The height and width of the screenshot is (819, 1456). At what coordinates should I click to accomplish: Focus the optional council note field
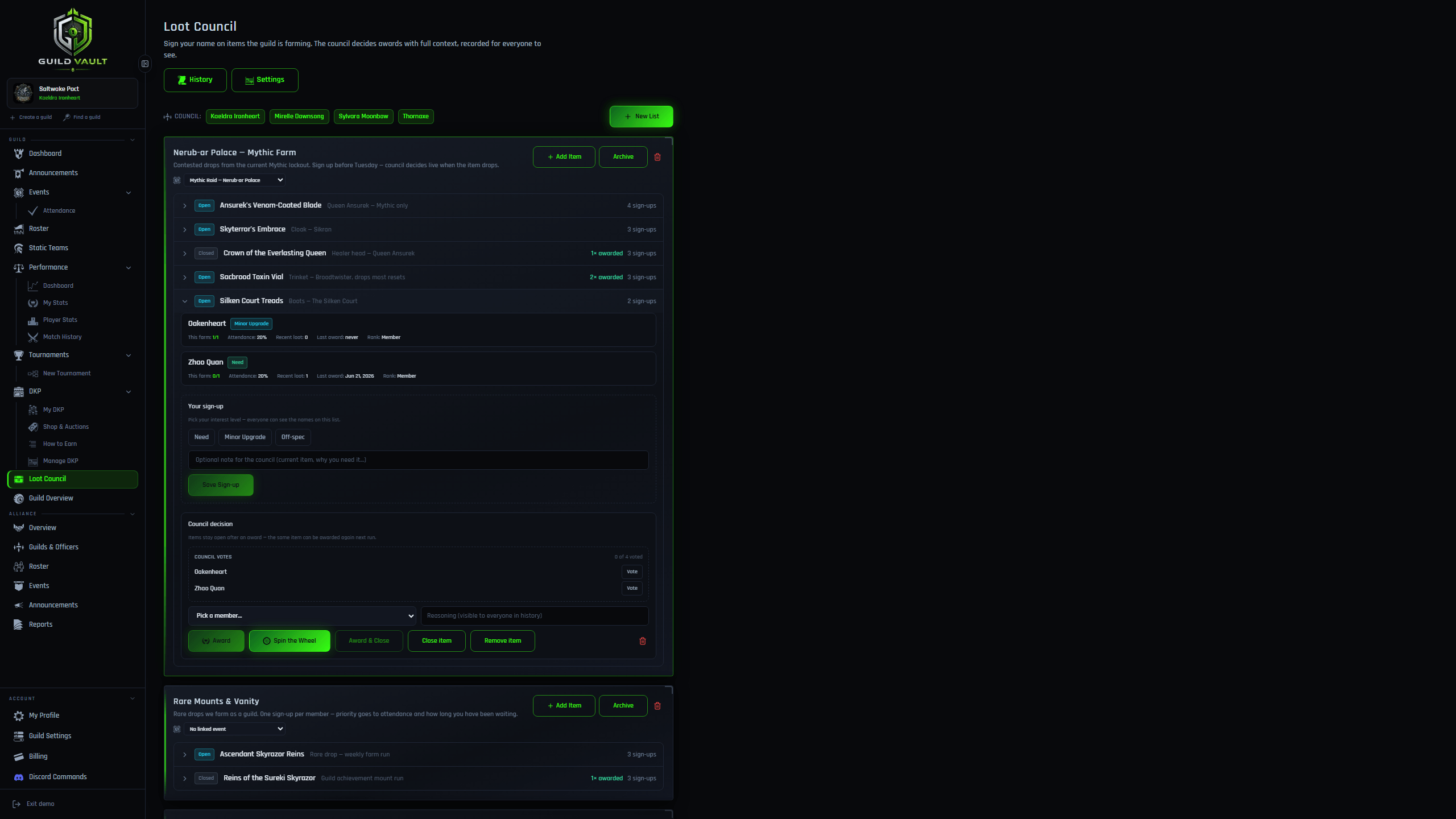tap(418, 460)
